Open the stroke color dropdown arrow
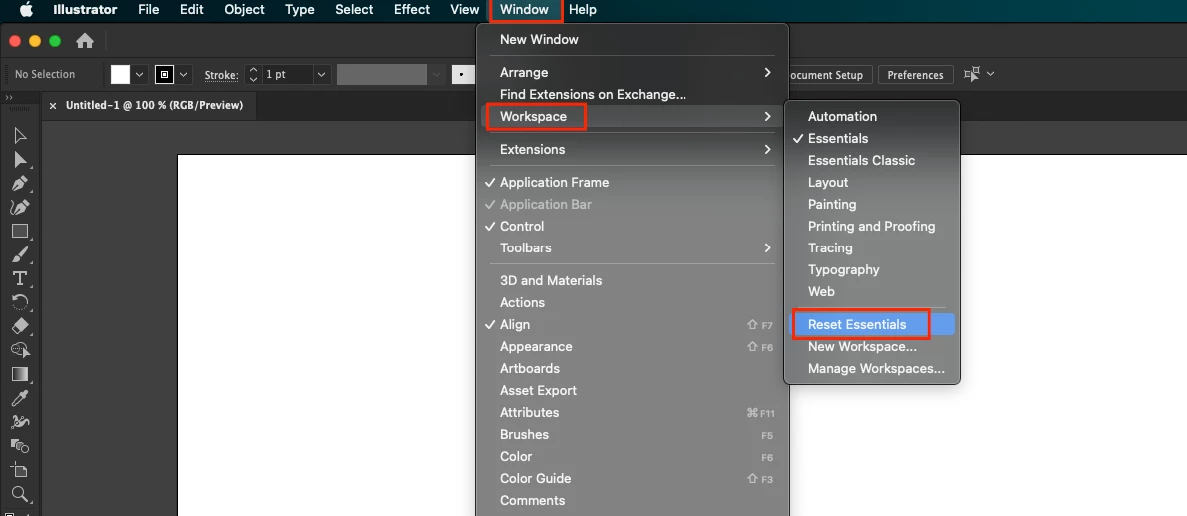This screenshot has height=516, width=1187. 183,74
